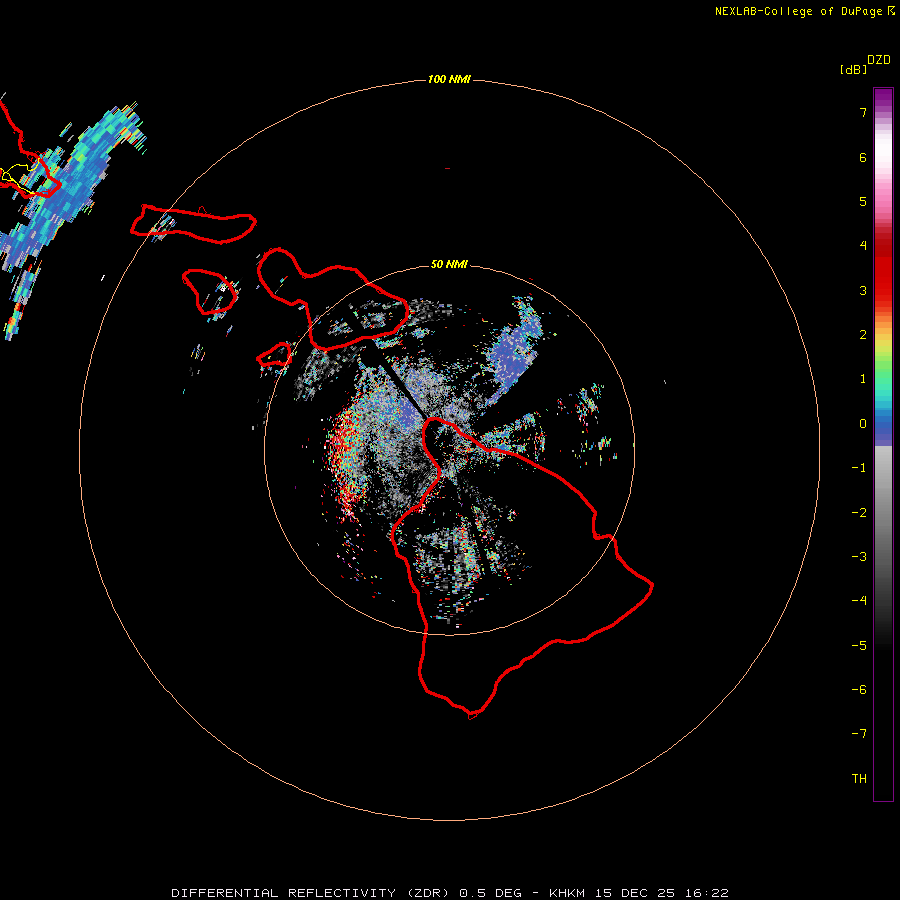
Task: Click the -6 value on color scale
Action: (859, 690)
